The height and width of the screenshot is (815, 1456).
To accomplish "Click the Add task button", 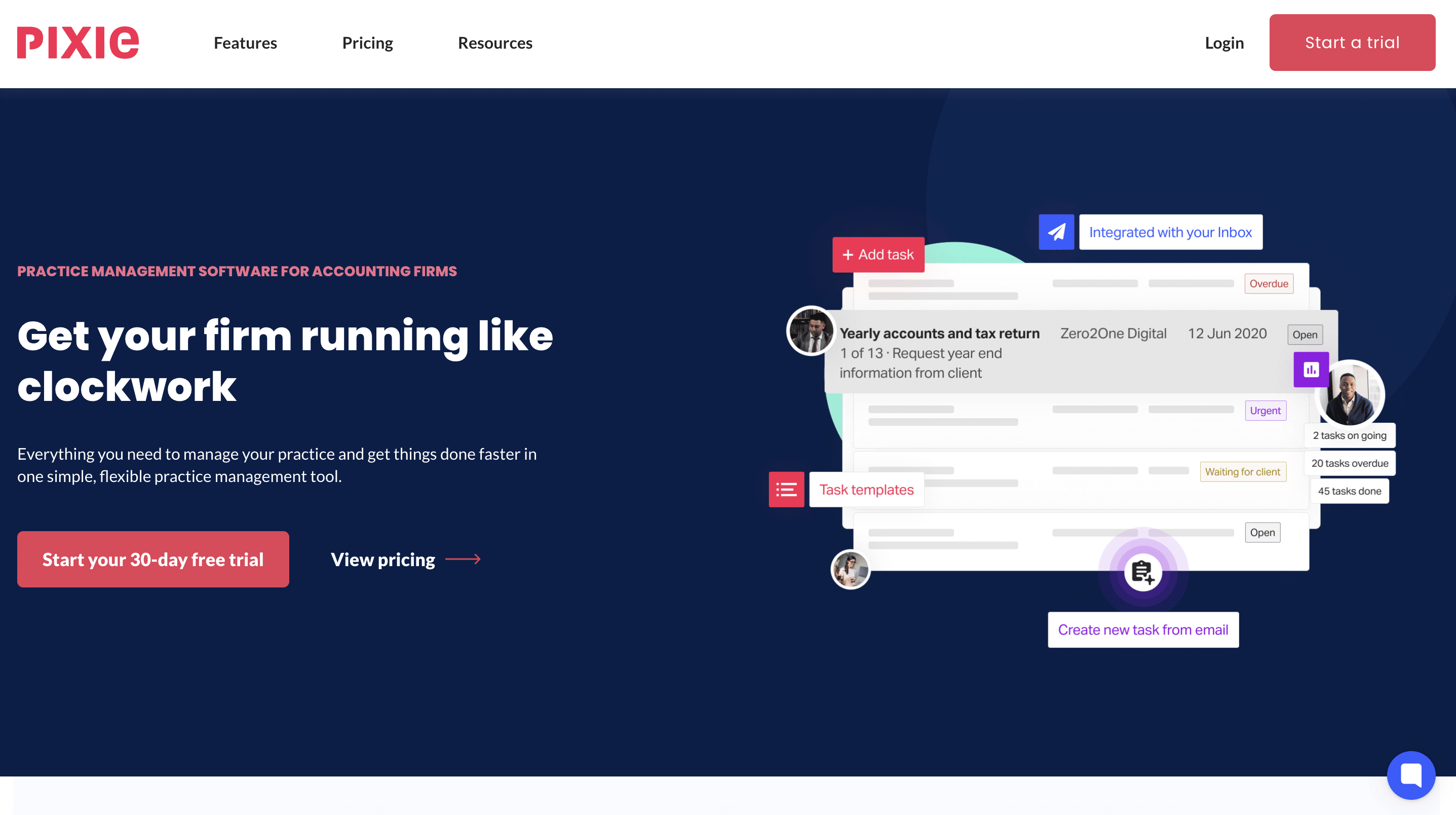I will (x=878, y=254).
